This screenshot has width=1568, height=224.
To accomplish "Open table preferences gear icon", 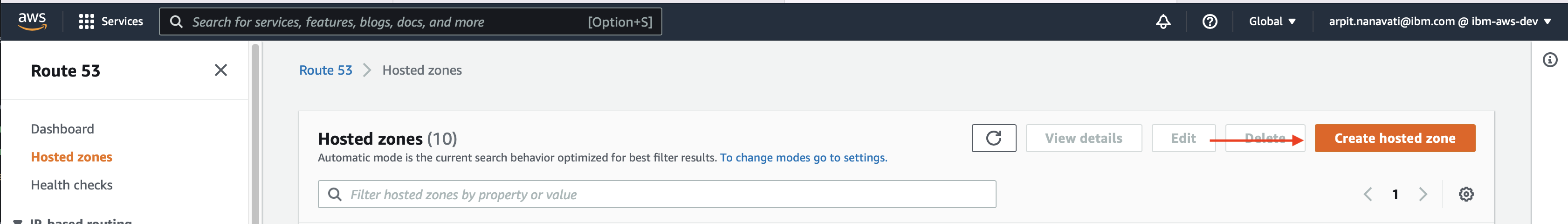I will [1466, 194].
